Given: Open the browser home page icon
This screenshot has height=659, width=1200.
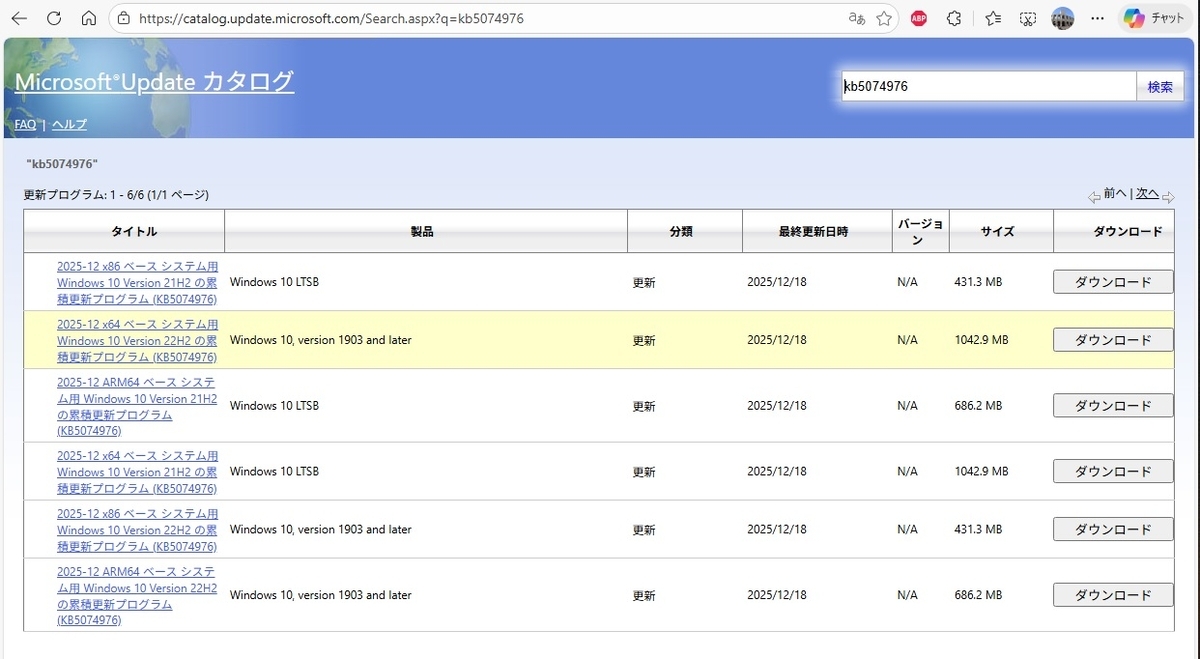Looking at the screenshot, I should tap(89, 18).
